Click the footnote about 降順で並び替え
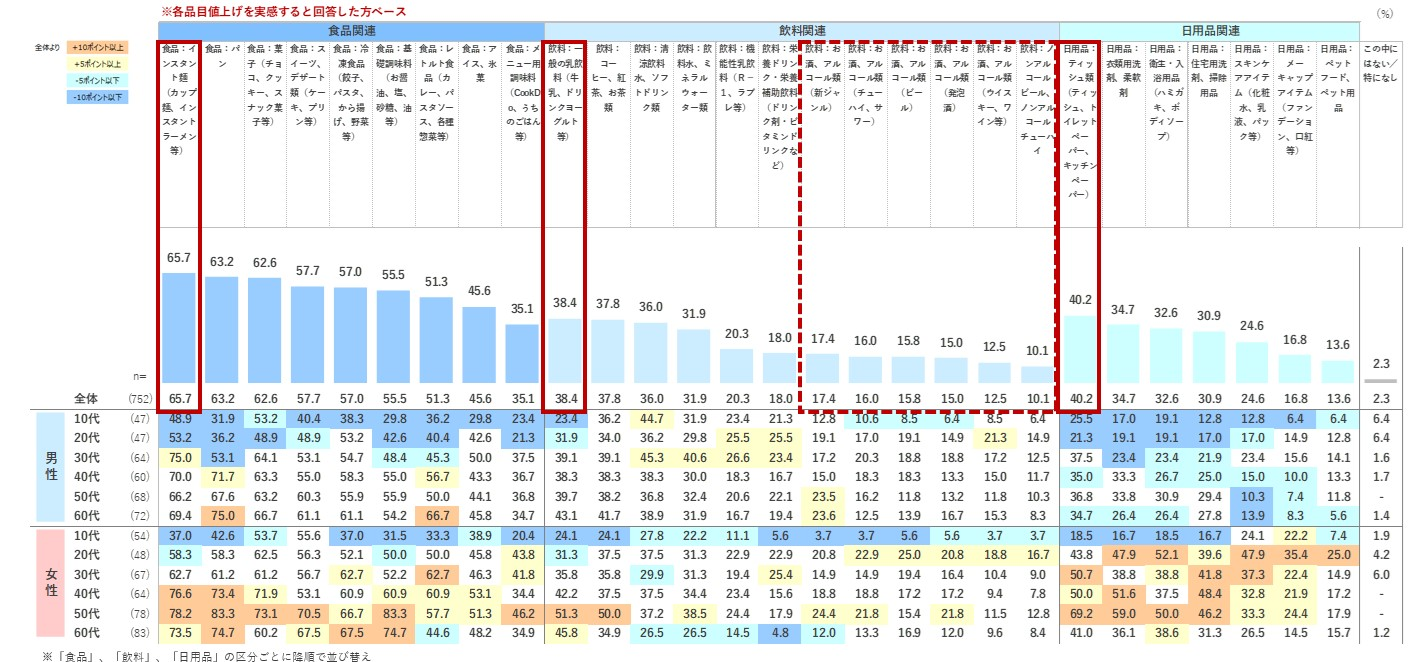This screenshot has width=1427, height=662. [210, 655]
